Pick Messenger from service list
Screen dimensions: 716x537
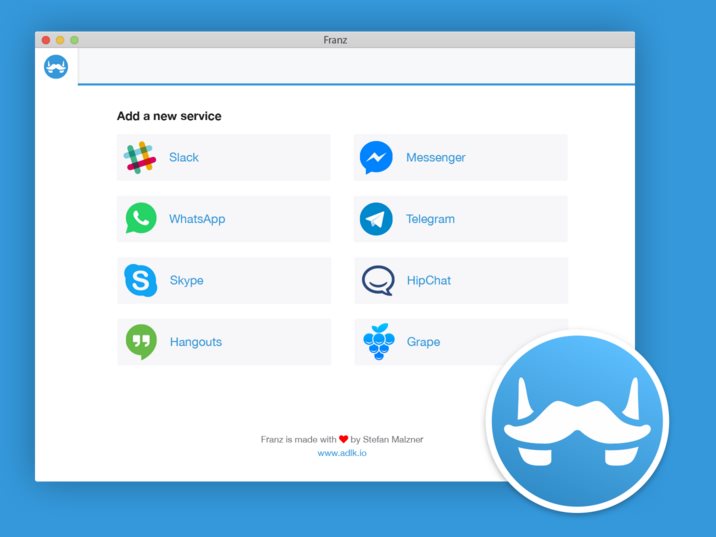tap(461, 158)
